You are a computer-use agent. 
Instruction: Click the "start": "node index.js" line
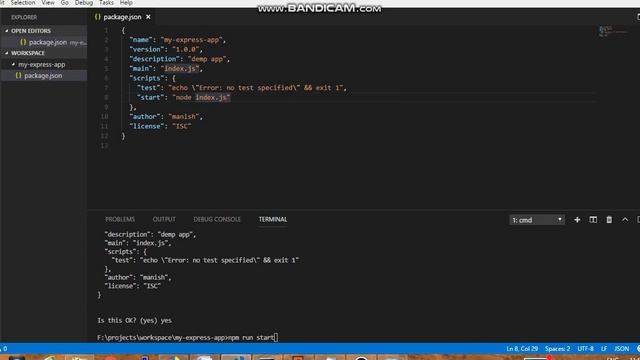click(184, 98)
